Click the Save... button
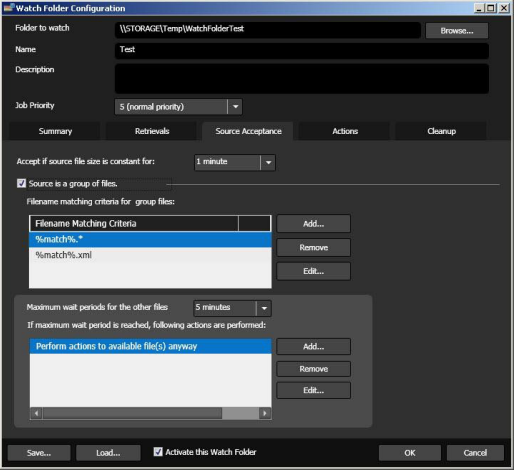 point(39,453)
